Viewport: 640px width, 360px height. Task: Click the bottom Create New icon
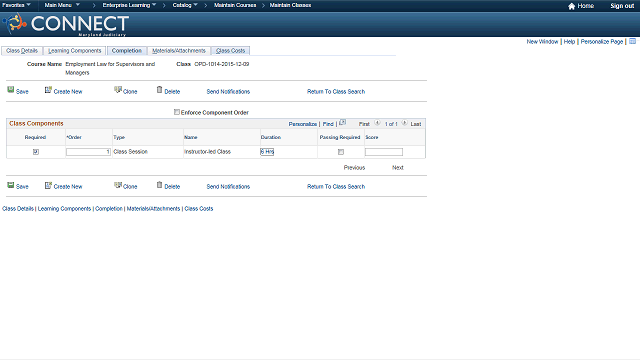coord(48,185)
